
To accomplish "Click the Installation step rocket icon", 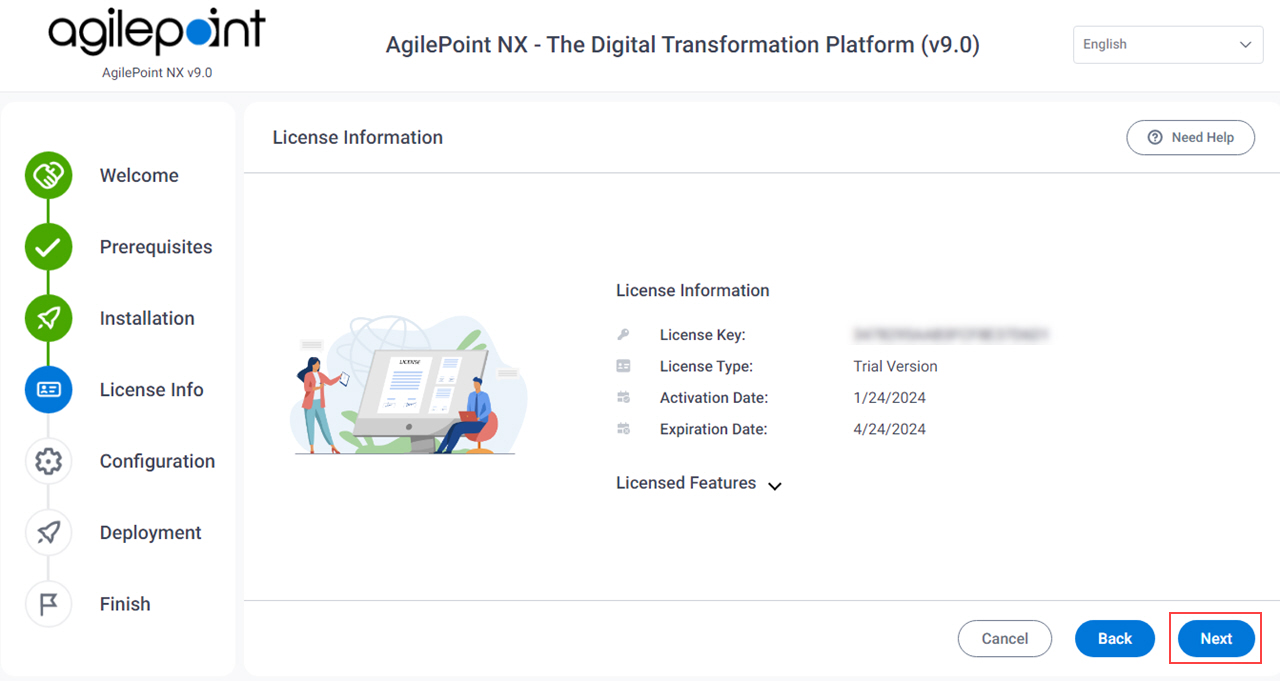I will (x=48, y=319).
